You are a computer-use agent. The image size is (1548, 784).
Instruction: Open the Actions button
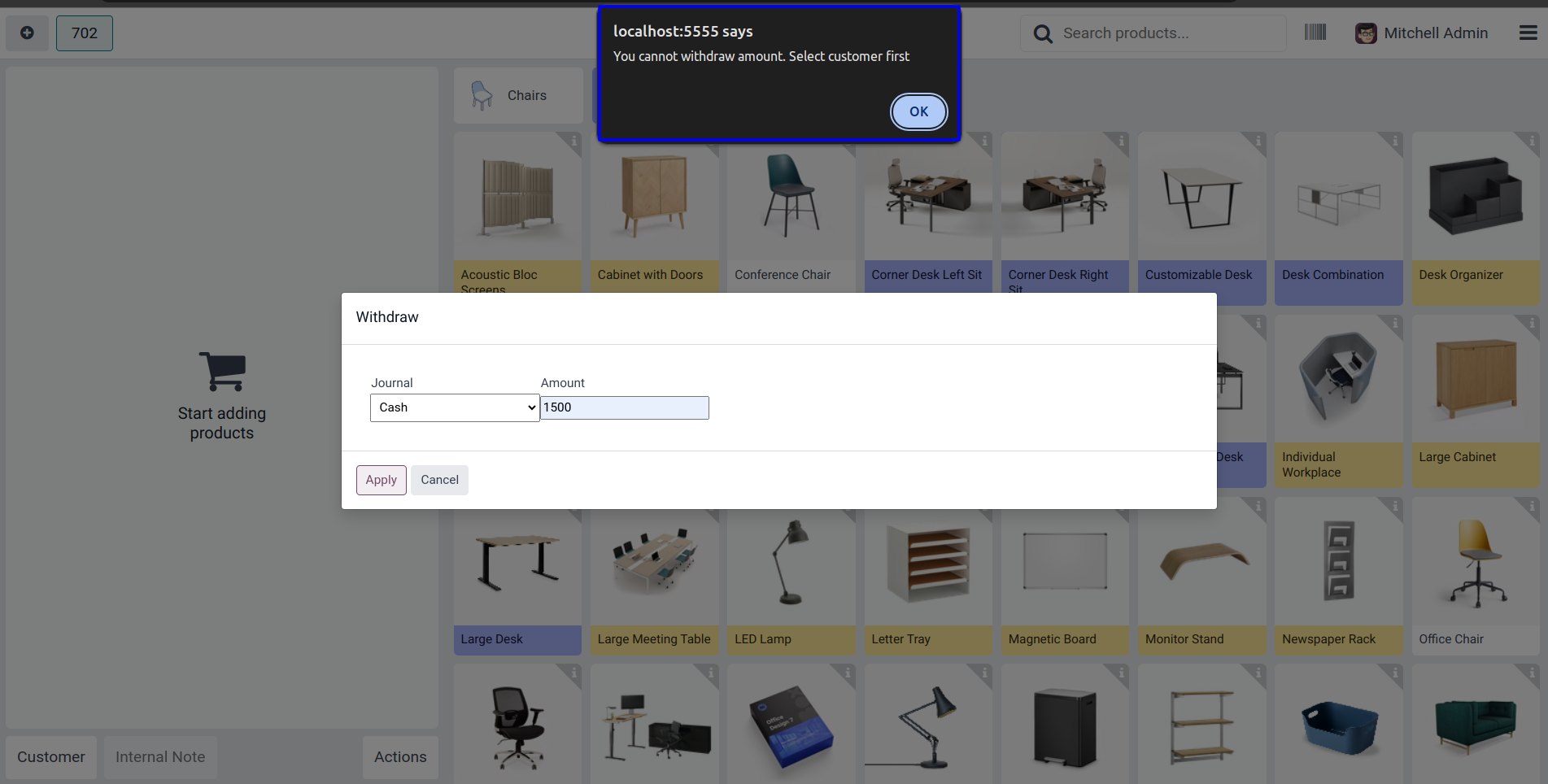(400, 757)
